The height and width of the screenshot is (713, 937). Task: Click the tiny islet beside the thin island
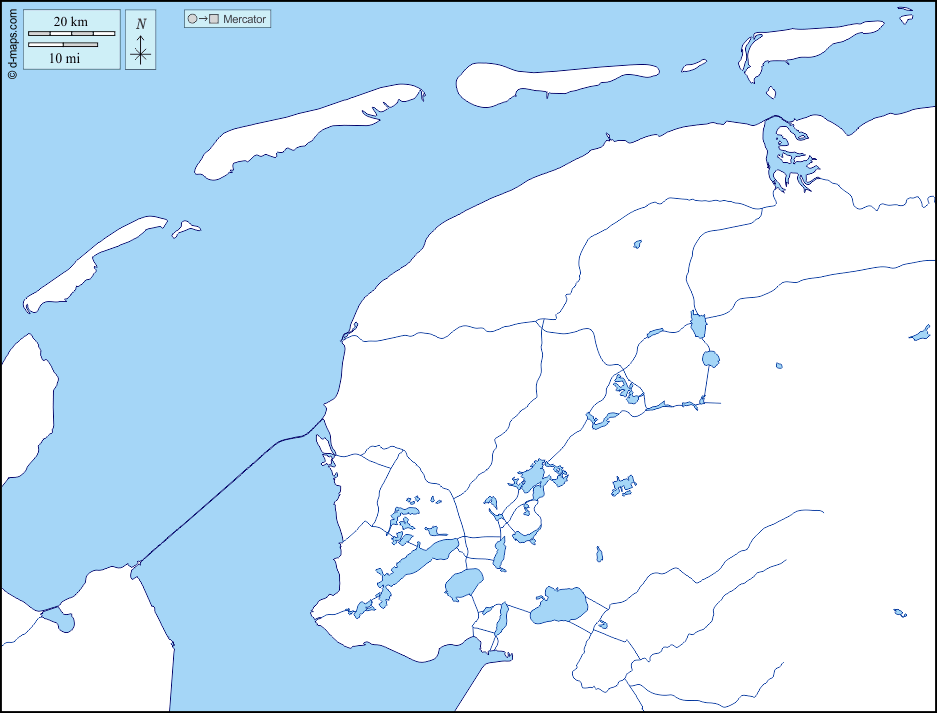(185, 229)
